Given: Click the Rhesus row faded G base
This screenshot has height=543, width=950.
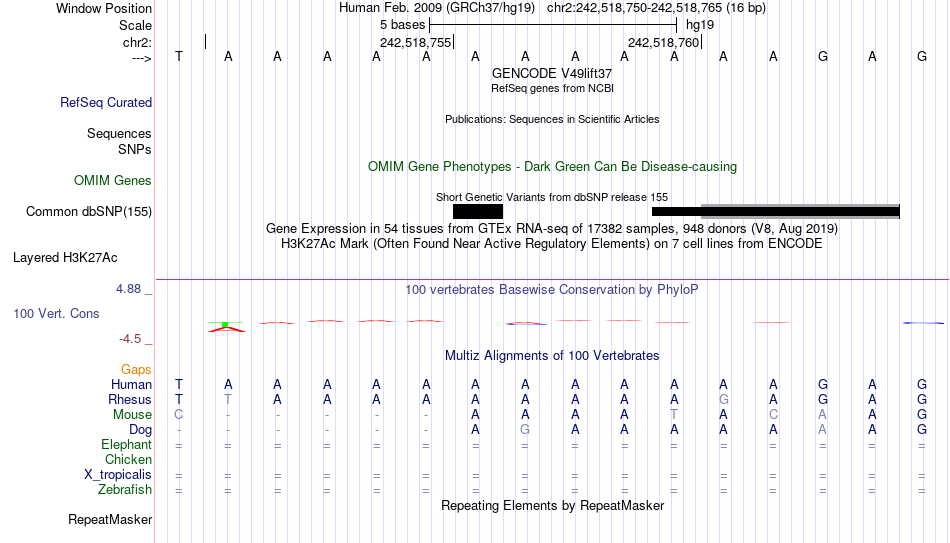Looking at the screenshot, I should tap(723, 400).
